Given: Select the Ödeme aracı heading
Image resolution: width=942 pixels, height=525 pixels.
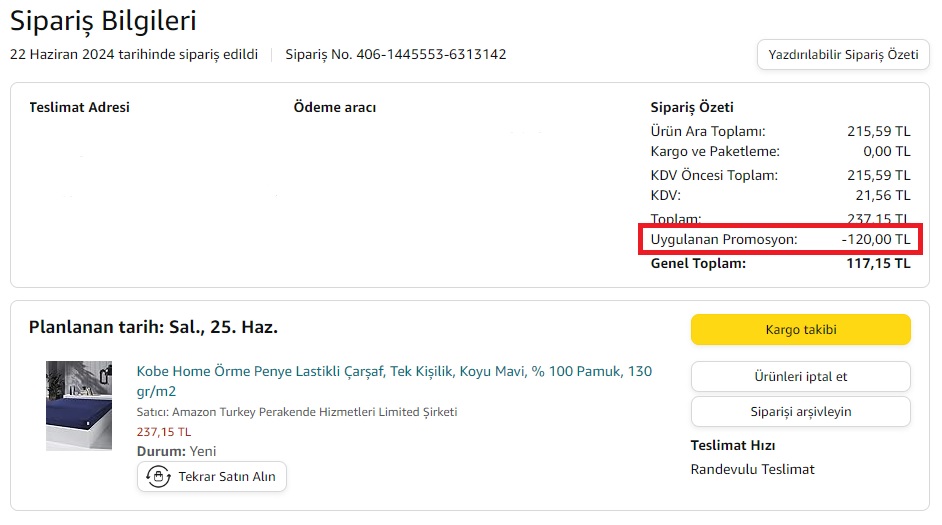Looking at the screenshot, I should [x=334, y=107].
